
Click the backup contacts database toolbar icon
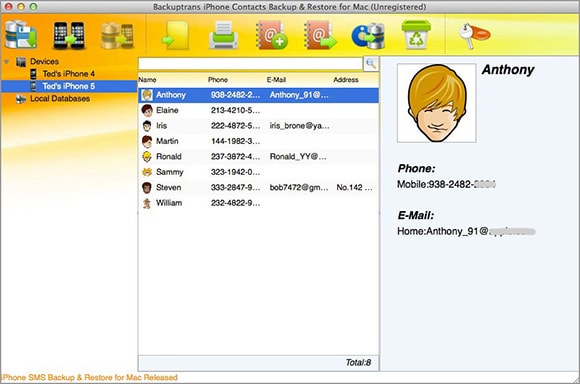pyautogui.click(x=21, y=35)
